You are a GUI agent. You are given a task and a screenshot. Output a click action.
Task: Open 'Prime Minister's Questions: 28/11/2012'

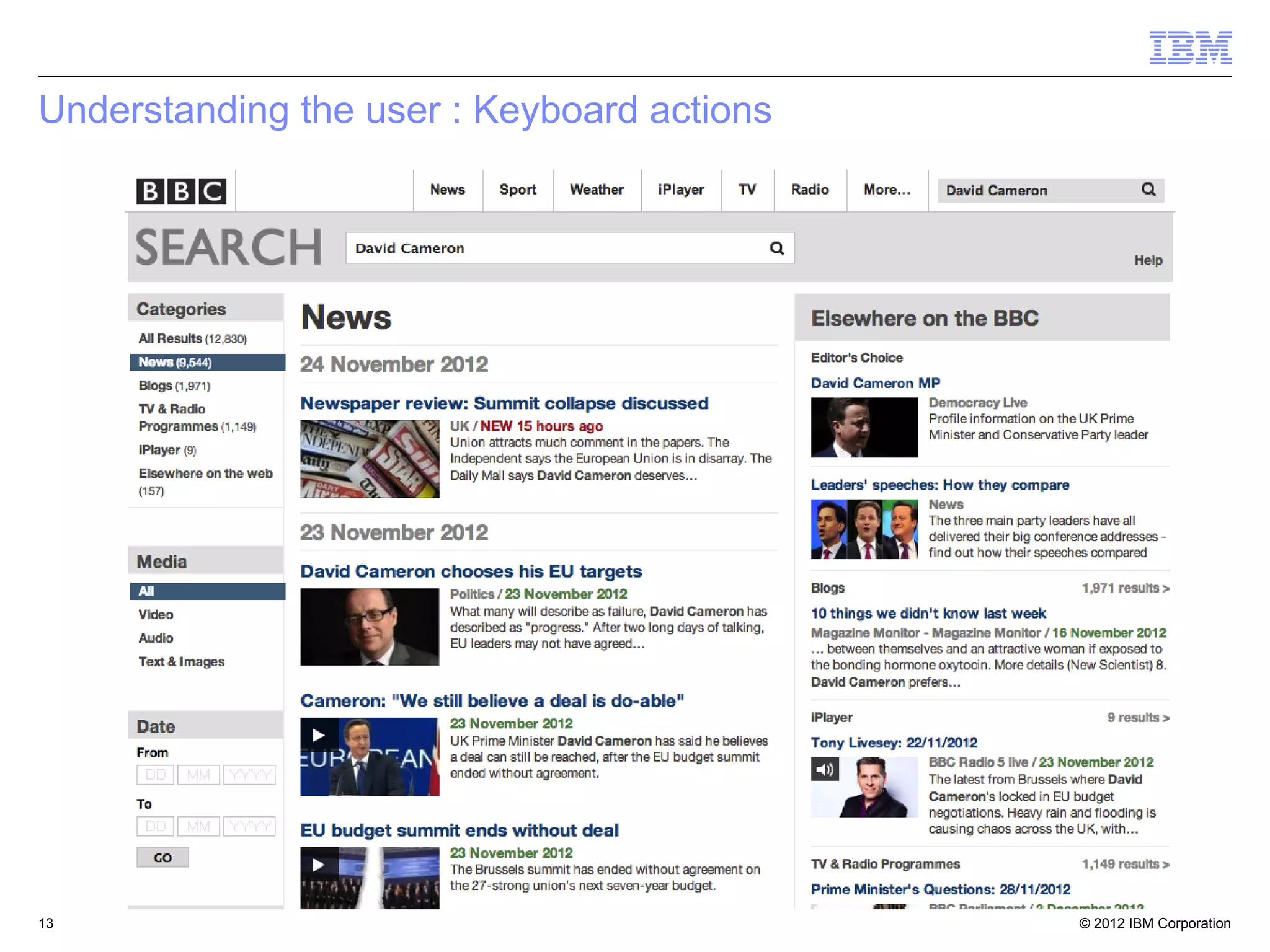(x=941, y=889)
